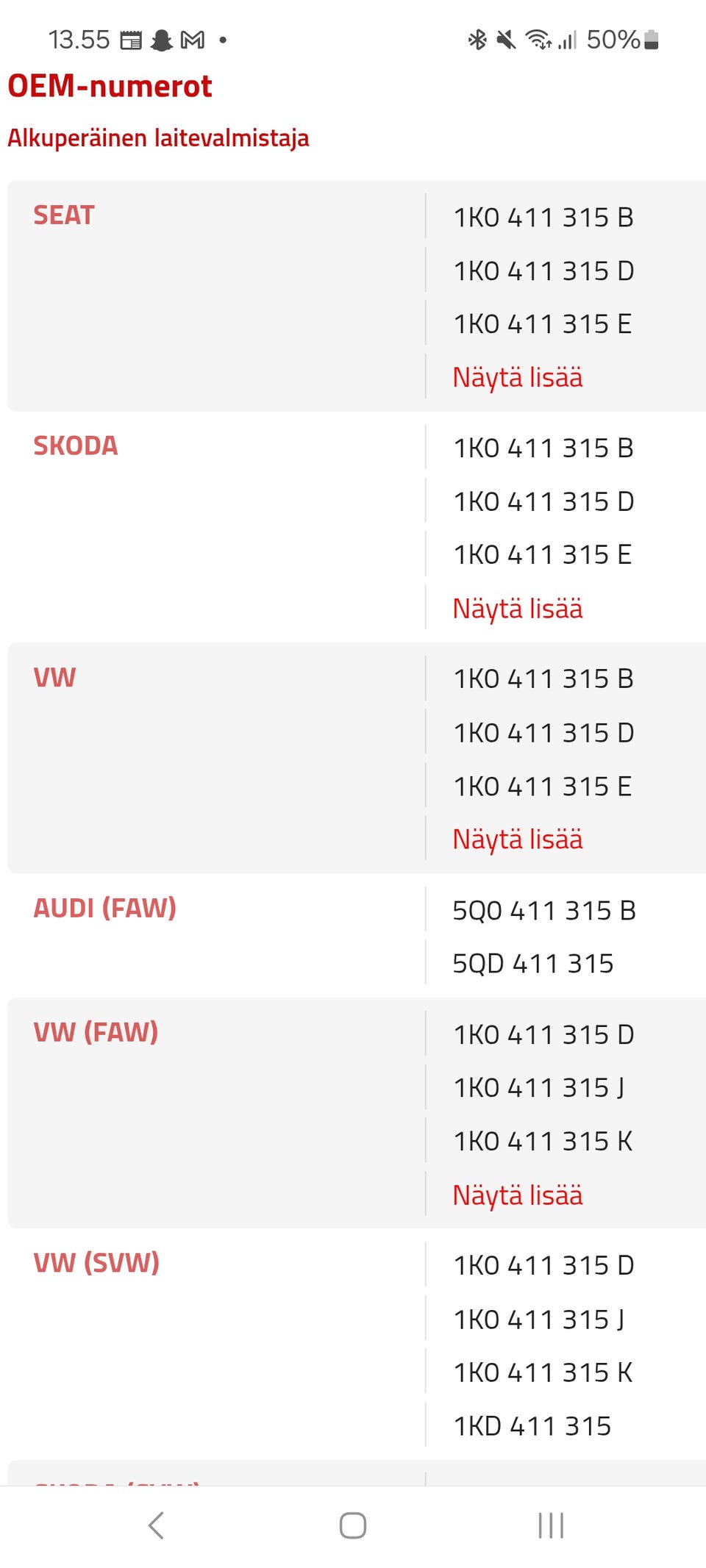Show more VW OEM numbers
Viewport: 706px width, 1568px height.
click(518, 840)
